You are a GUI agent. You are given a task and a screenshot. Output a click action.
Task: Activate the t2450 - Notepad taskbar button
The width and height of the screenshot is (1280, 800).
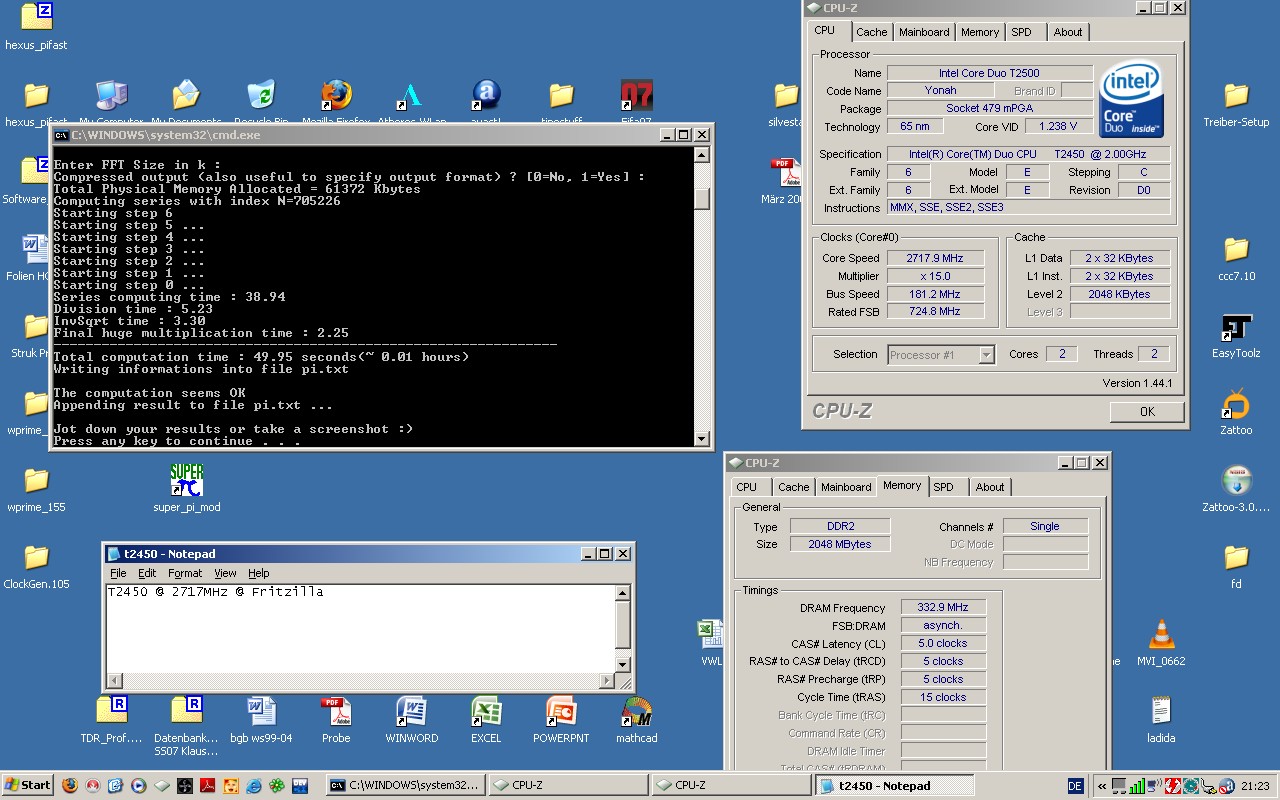click(894, 786)
